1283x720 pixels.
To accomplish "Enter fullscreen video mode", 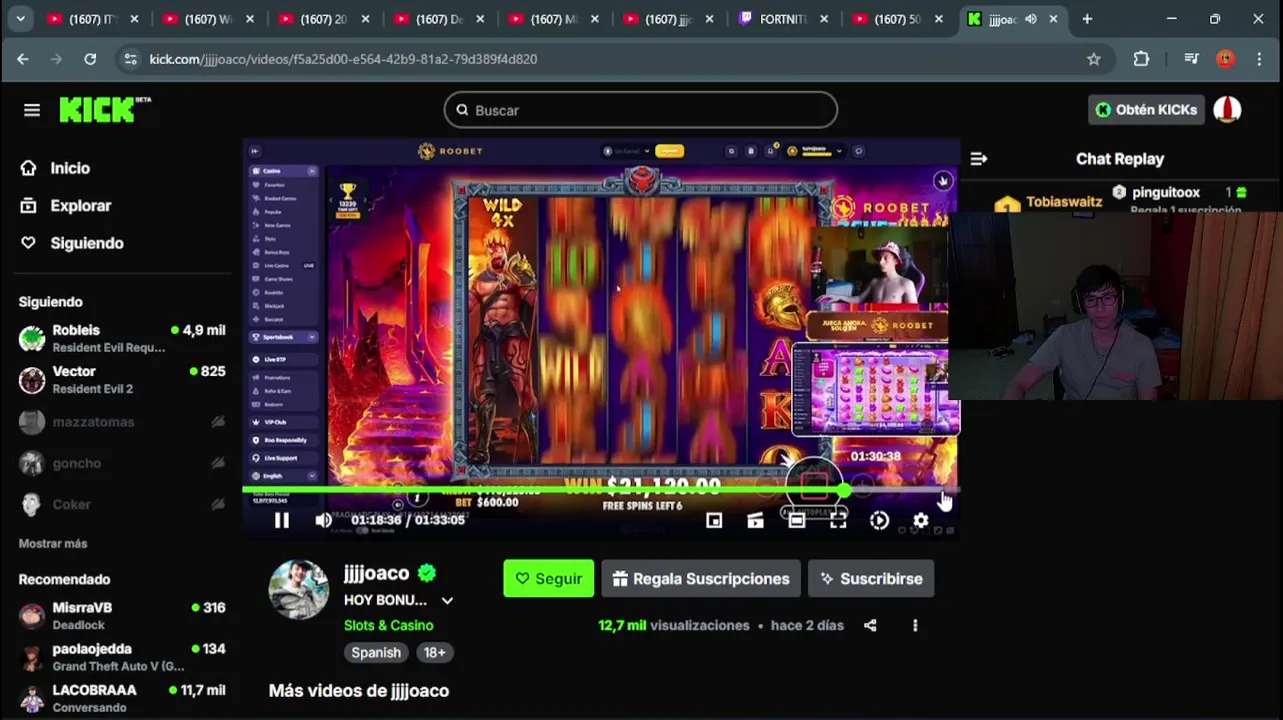I will pyautogui.click(x=838, y=520).
